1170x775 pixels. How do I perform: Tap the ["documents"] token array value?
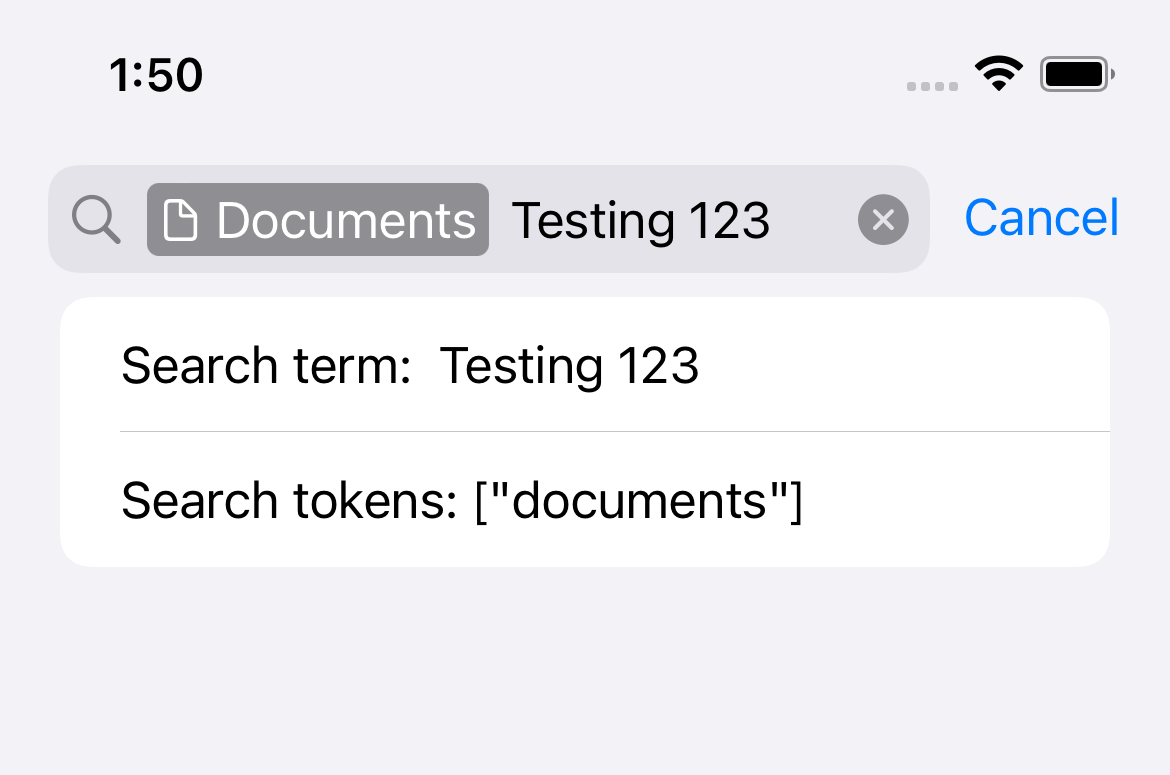pos(639,501)
